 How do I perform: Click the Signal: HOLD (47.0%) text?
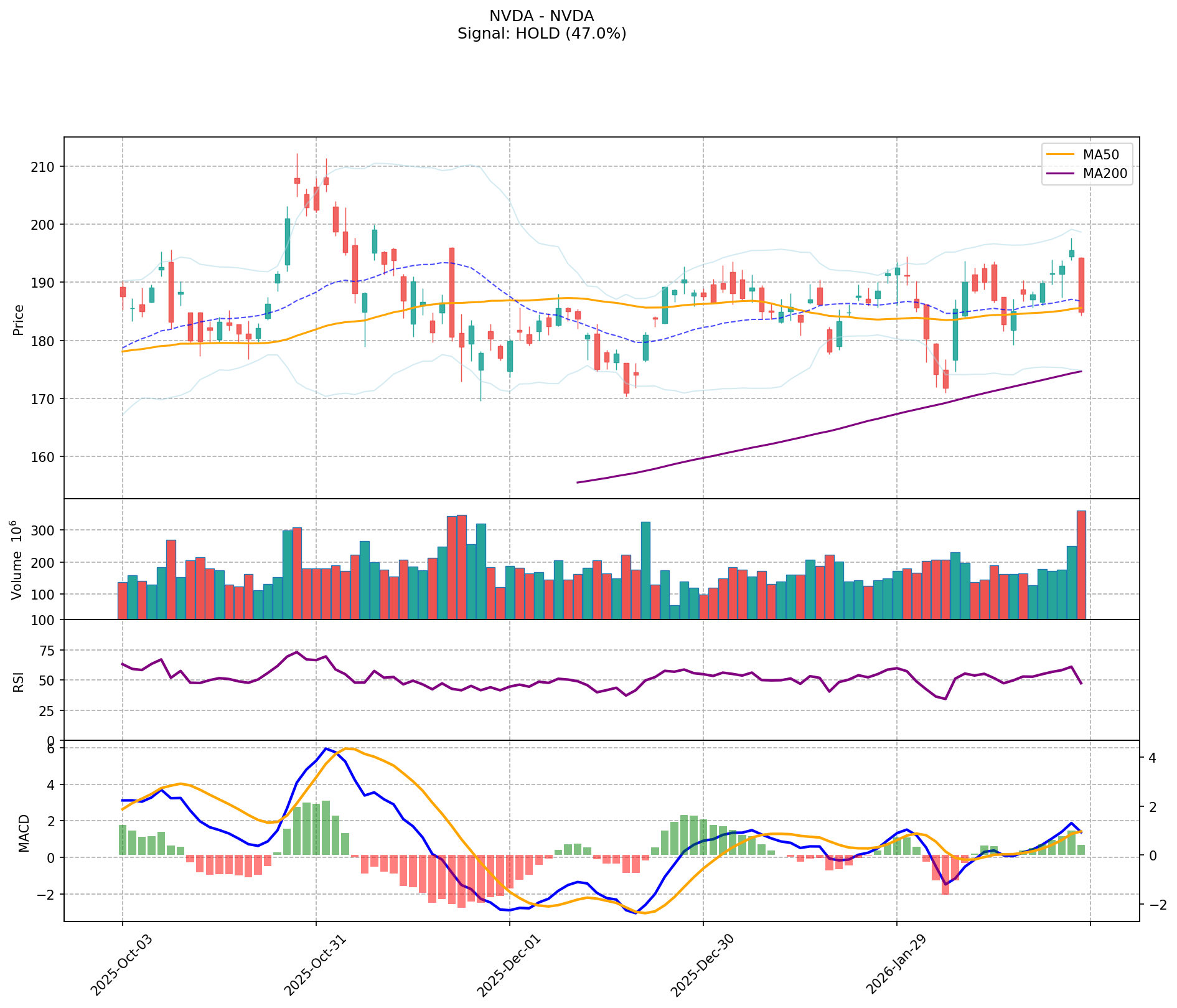pos(542,34)
